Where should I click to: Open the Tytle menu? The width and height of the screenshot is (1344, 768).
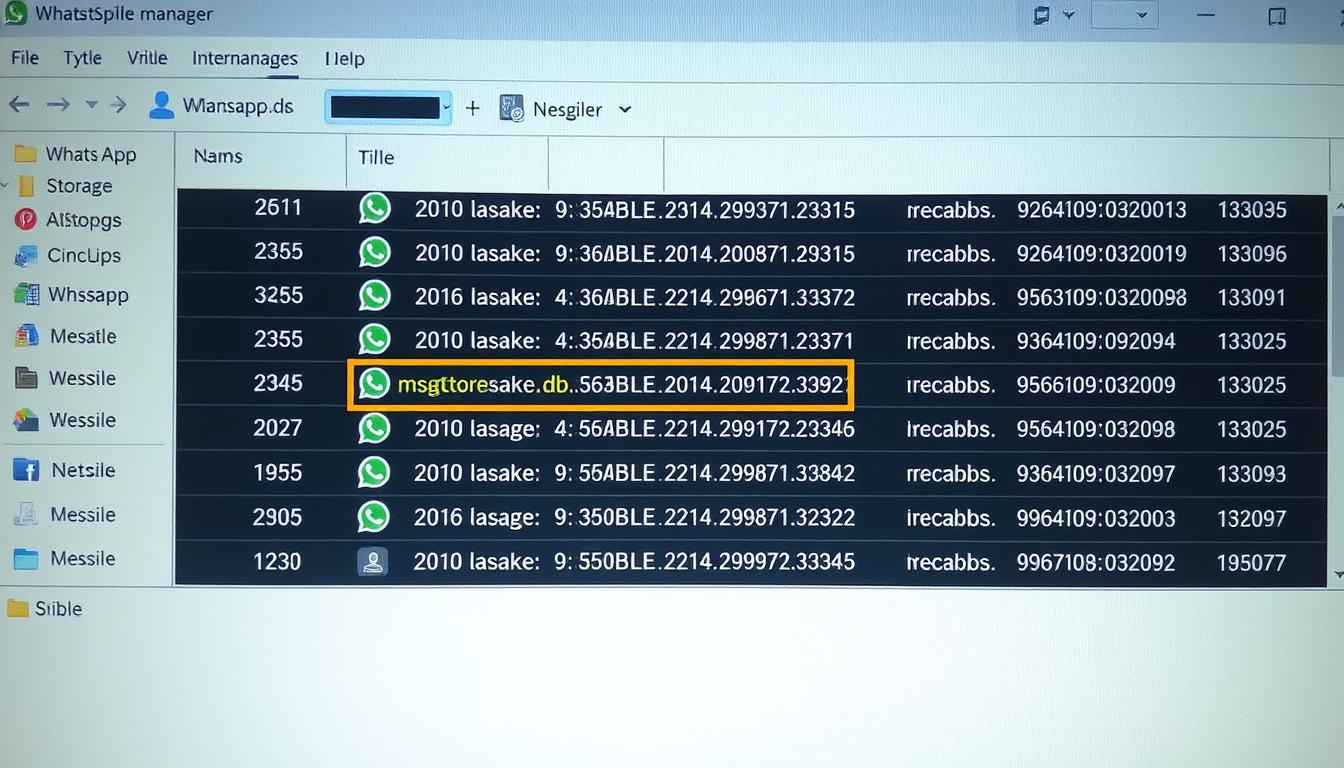pos(82,58)
